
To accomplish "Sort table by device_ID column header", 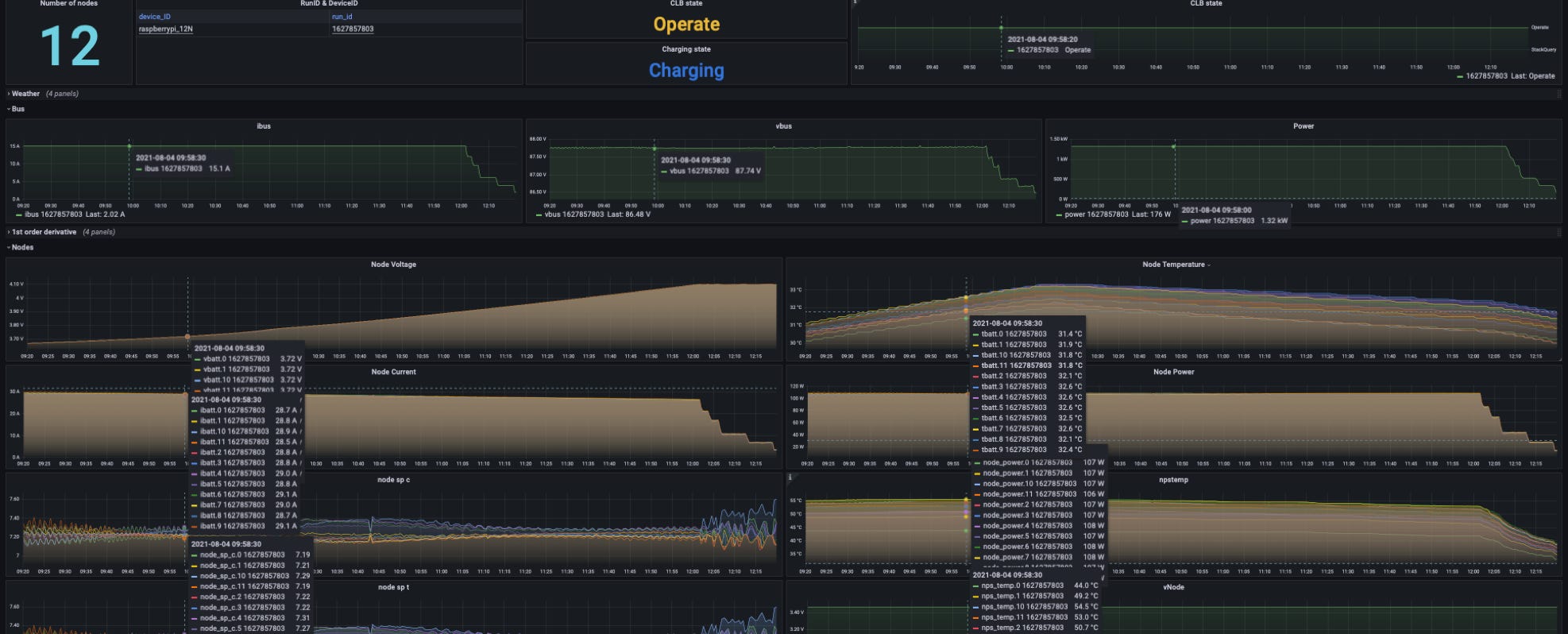I will 154,17.
